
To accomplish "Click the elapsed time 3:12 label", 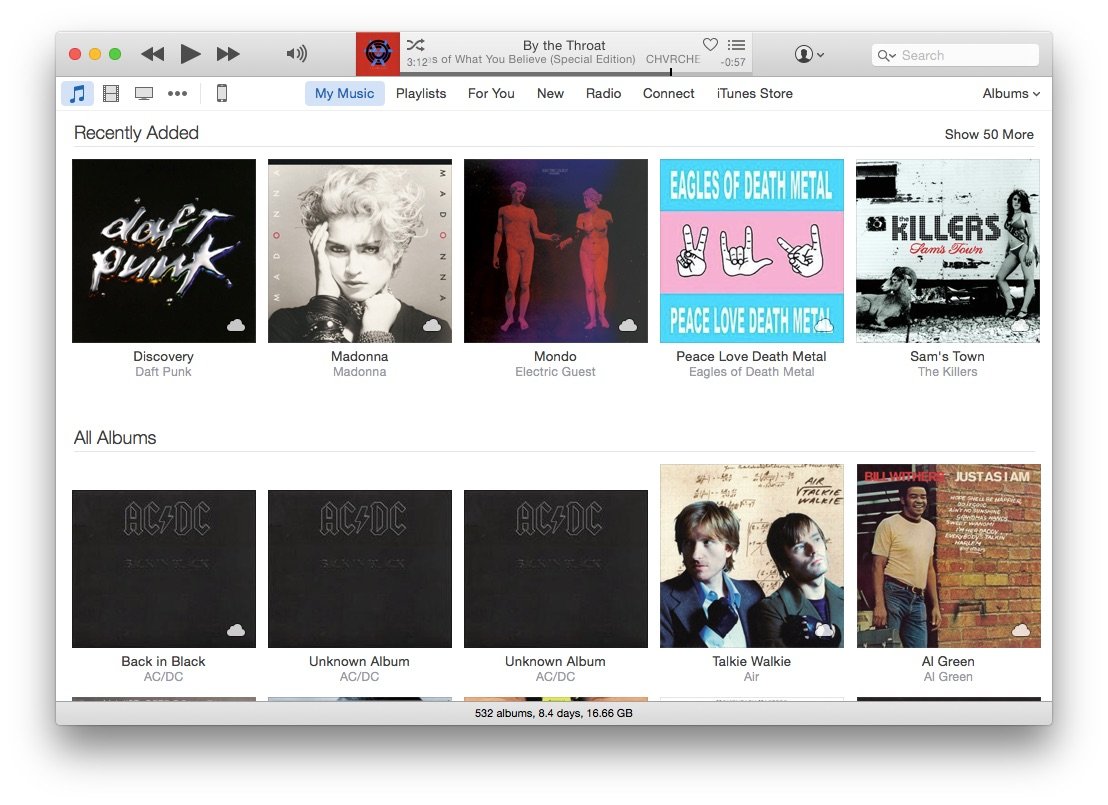I will click(417, 62).
